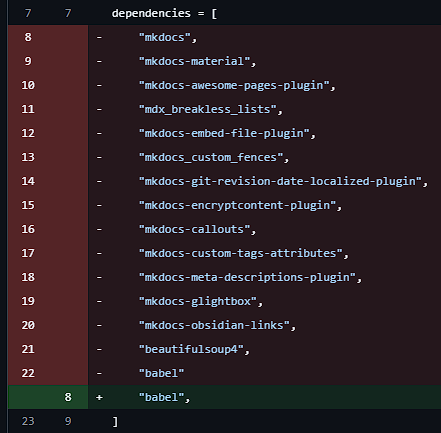This screenshot has height=433, width=441.
Task: Select "mkdocs-git-revision-date-localized-plugin" entry
Action: click(283, 181)
